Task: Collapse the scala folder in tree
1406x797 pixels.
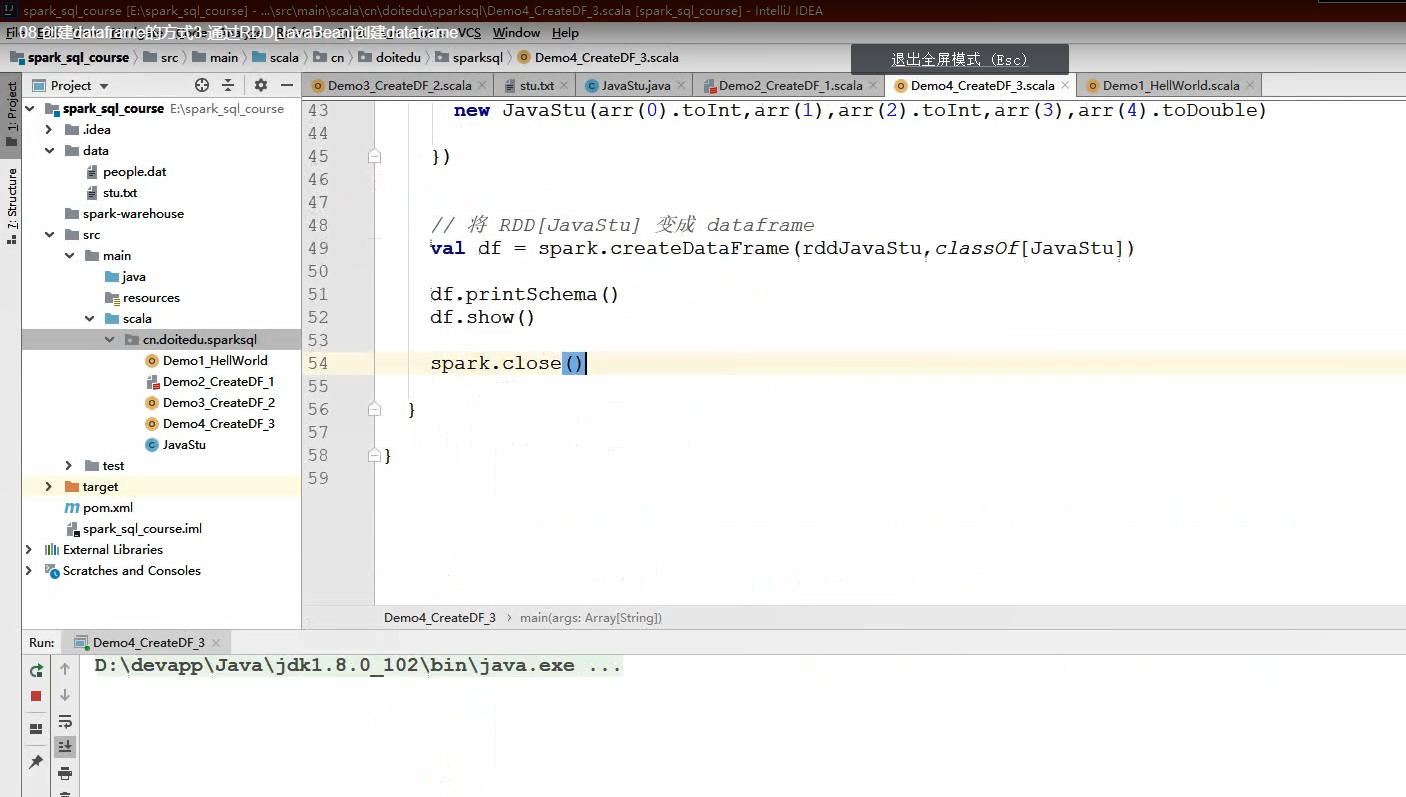Action: coord(89,319)
